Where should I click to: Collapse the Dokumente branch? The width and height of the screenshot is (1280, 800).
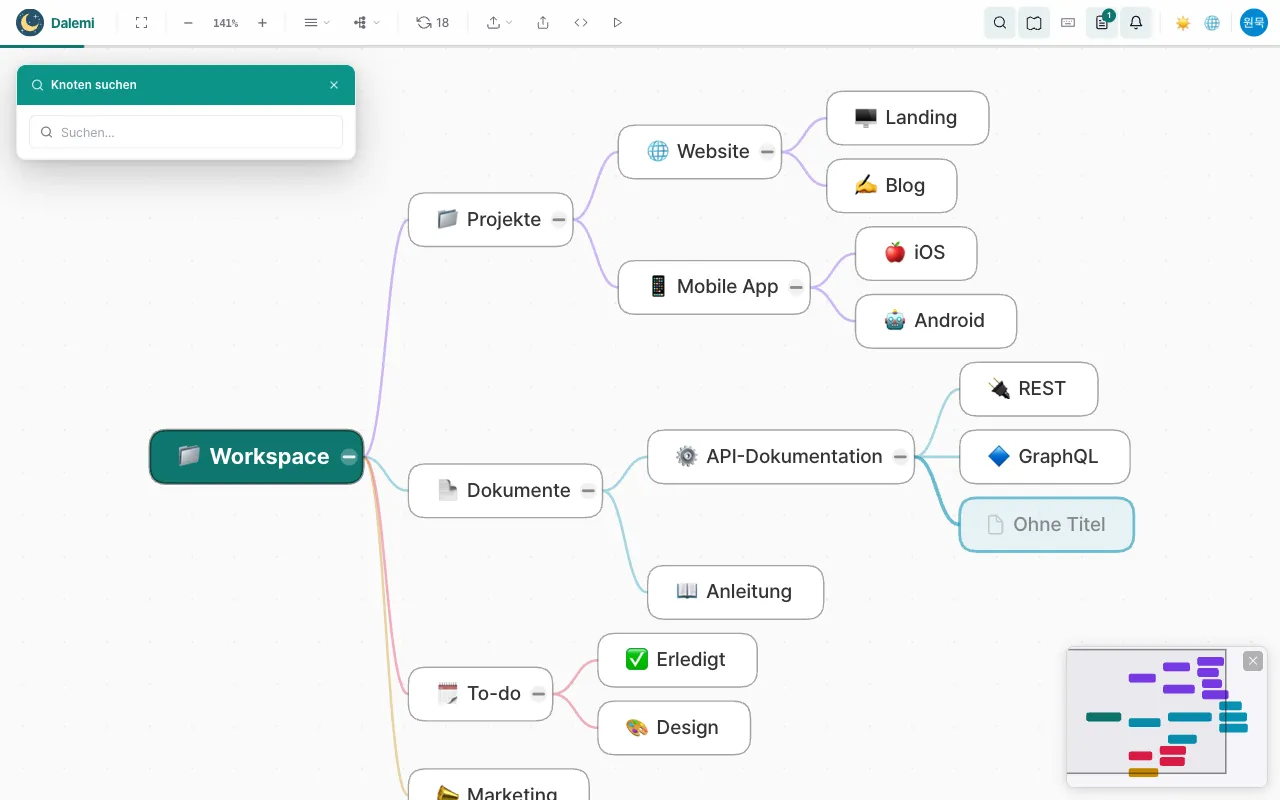click(x=588, y=491)
